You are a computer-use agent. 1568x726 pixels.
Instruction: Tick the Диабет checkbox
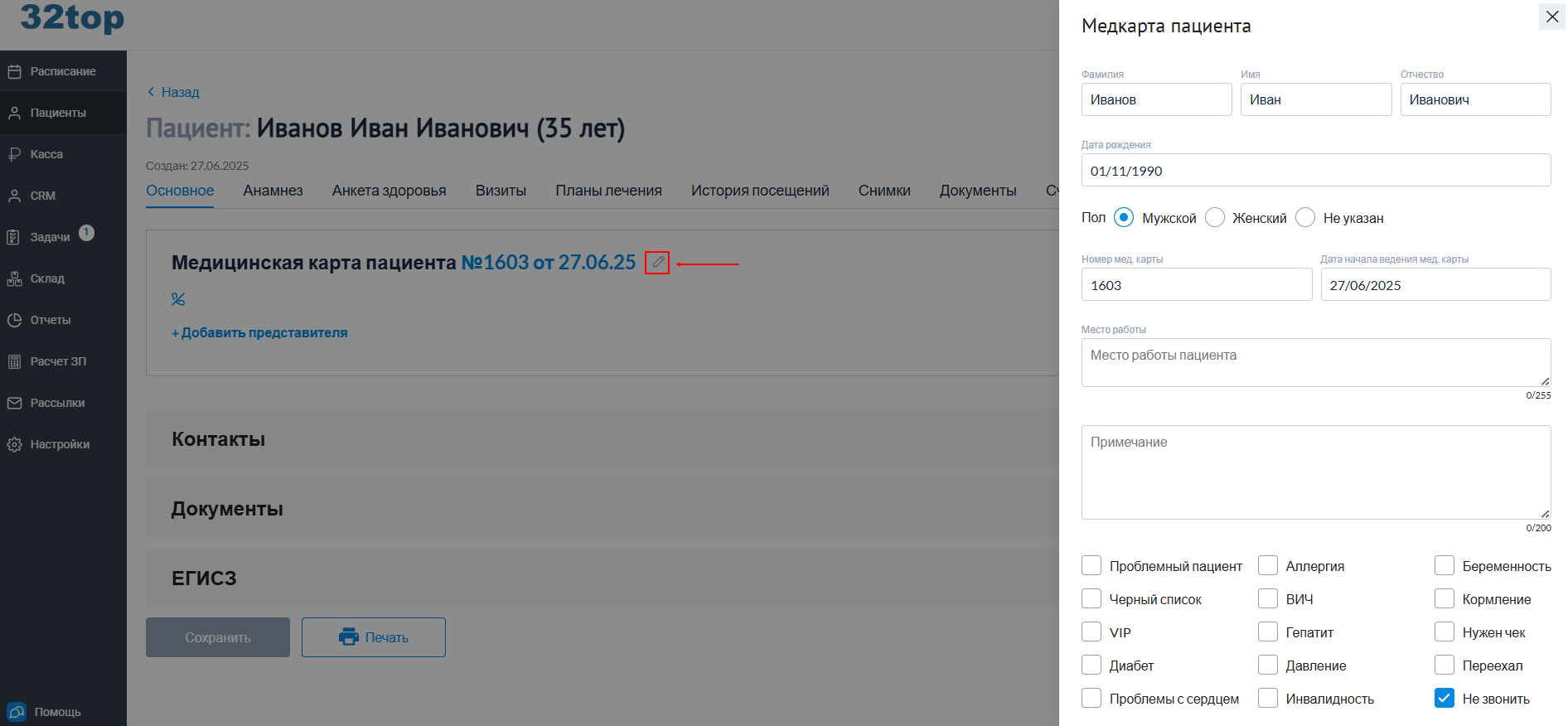[1091, 665]
